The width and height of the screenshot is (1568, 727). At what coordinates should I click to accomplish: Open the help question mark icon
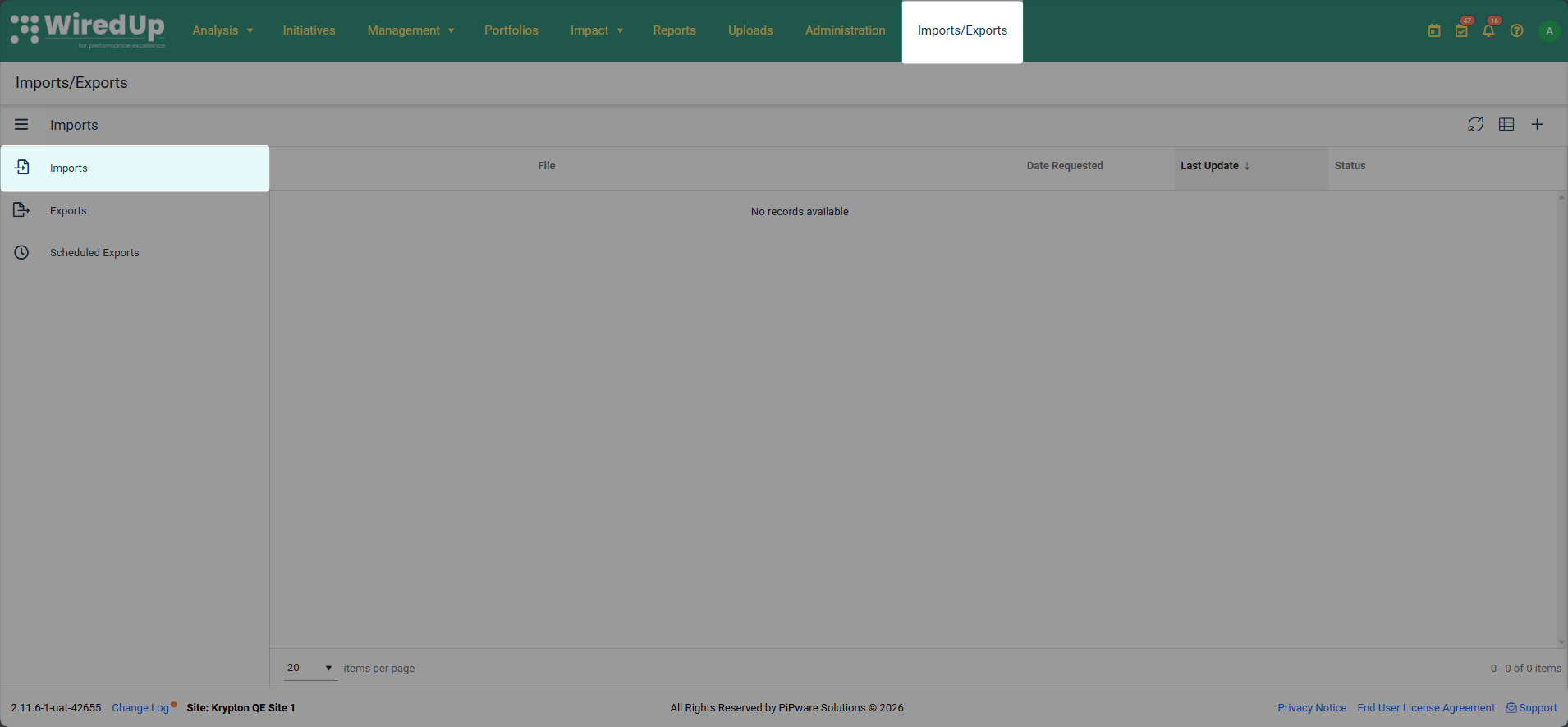point(1516,31)
